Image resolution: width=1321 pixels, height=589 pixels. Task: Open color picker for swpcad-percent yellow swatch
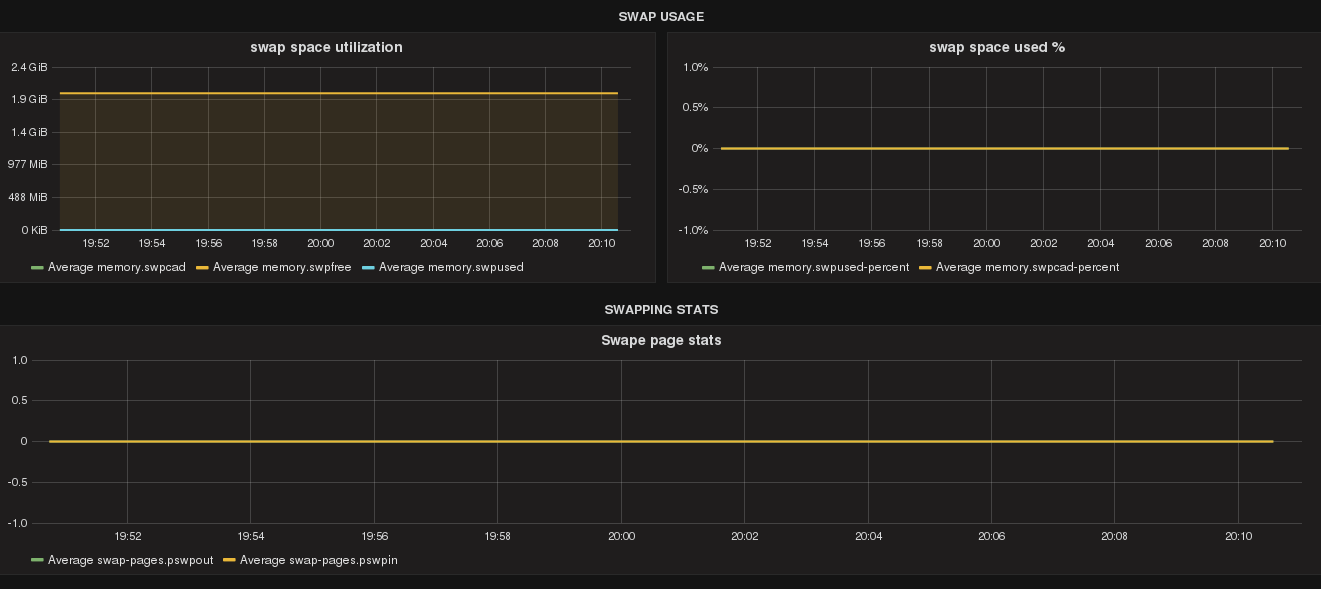pos(925,268)
